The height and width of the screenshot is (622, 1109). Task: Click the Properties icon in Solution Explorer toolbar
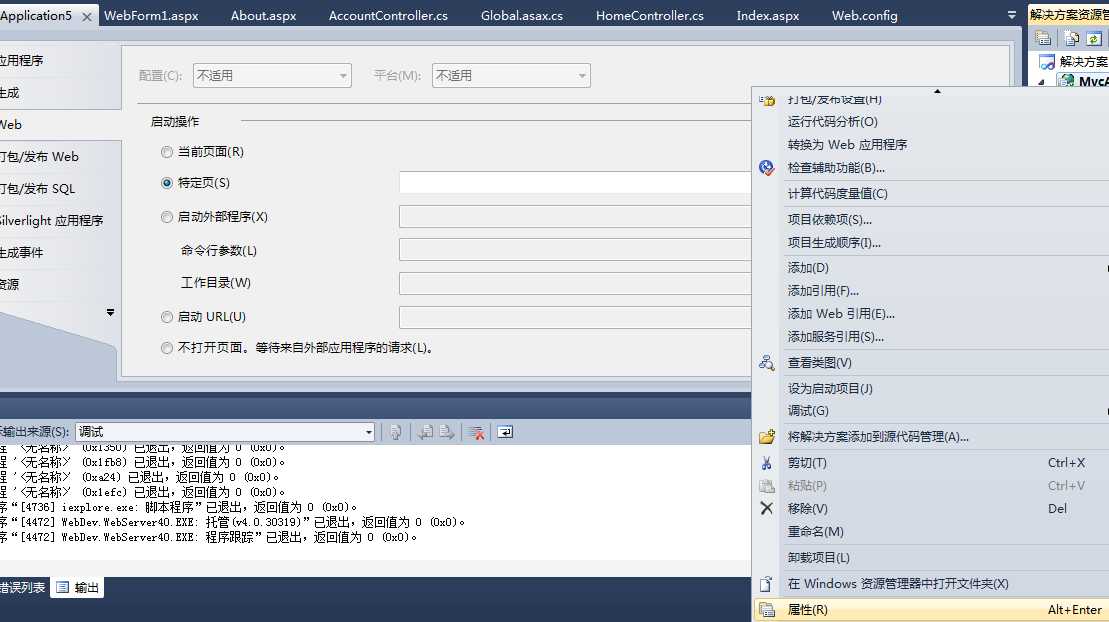point(1043,38)
